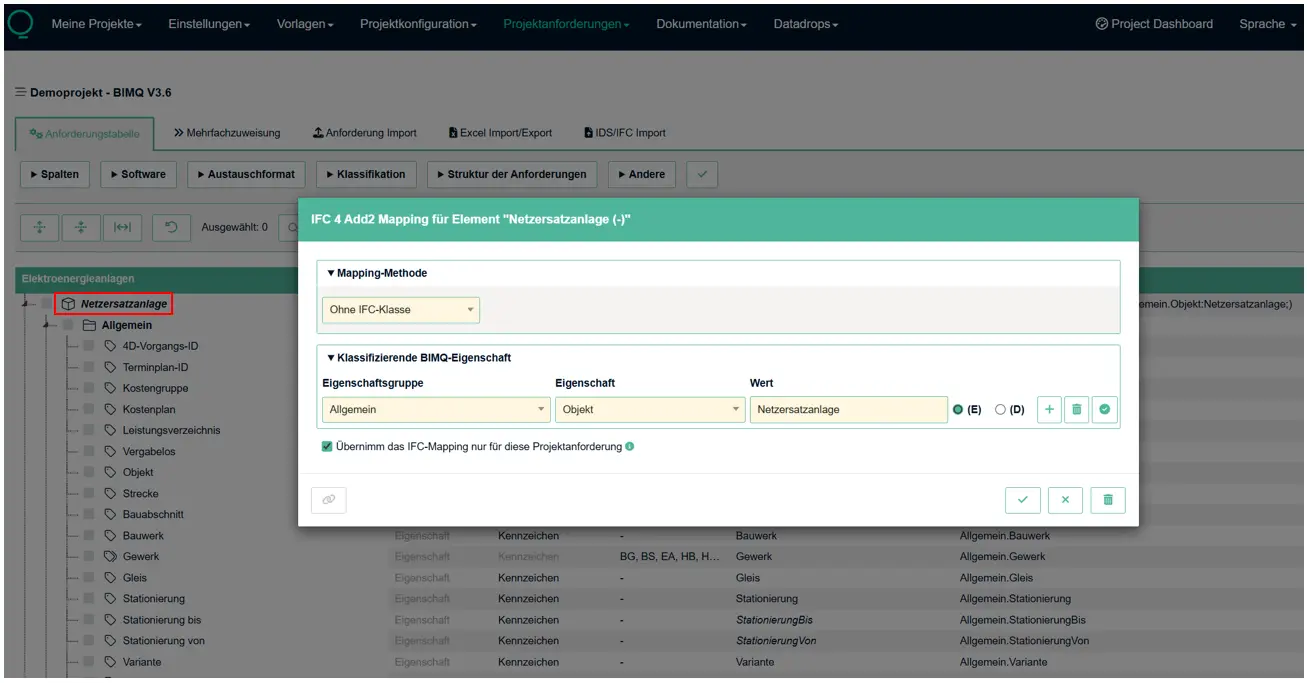Click the fit column width icon
This screenshot has width=1307, height=683.
coord(122,227)
